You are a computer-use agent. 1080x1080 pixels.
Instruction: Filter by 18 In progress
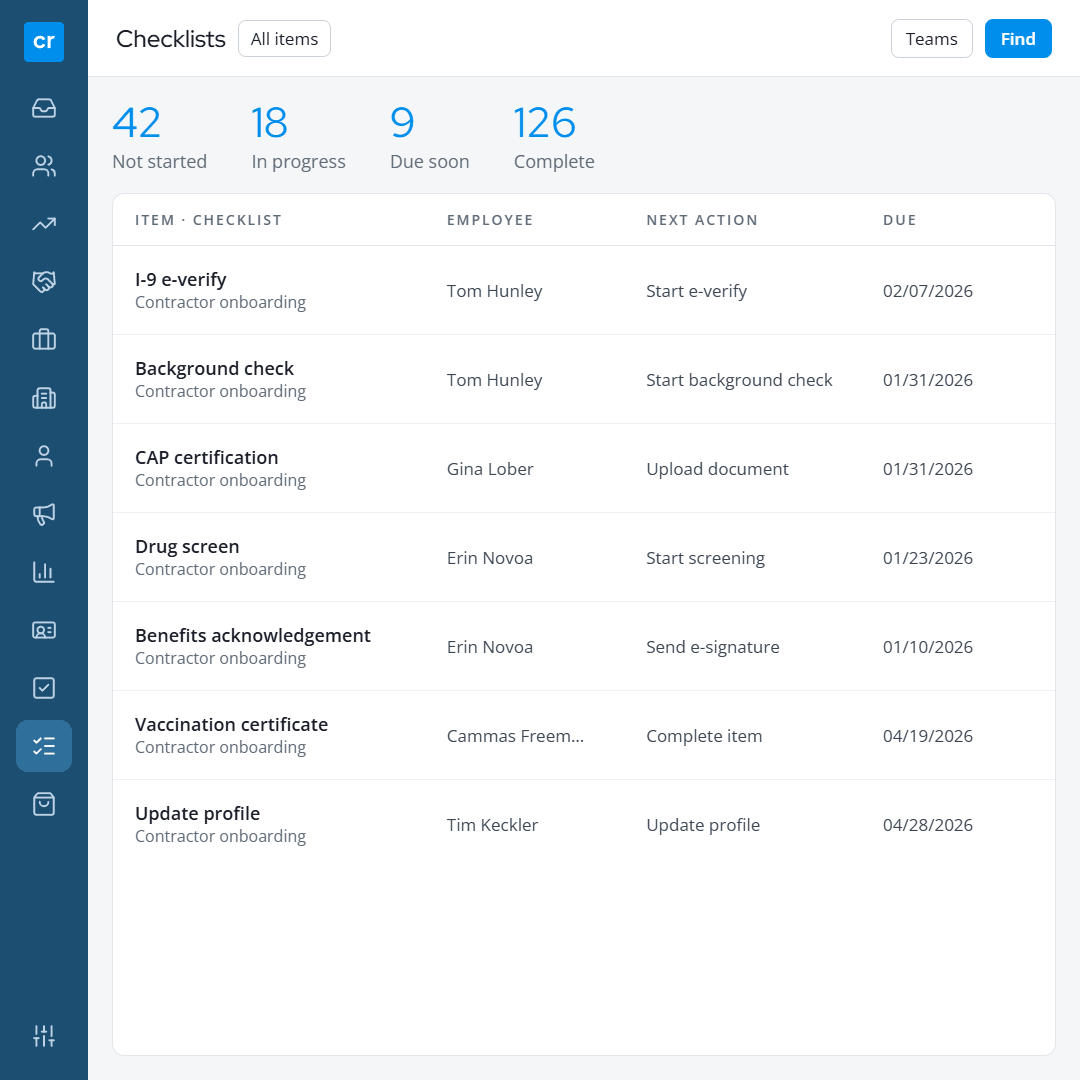298,137
